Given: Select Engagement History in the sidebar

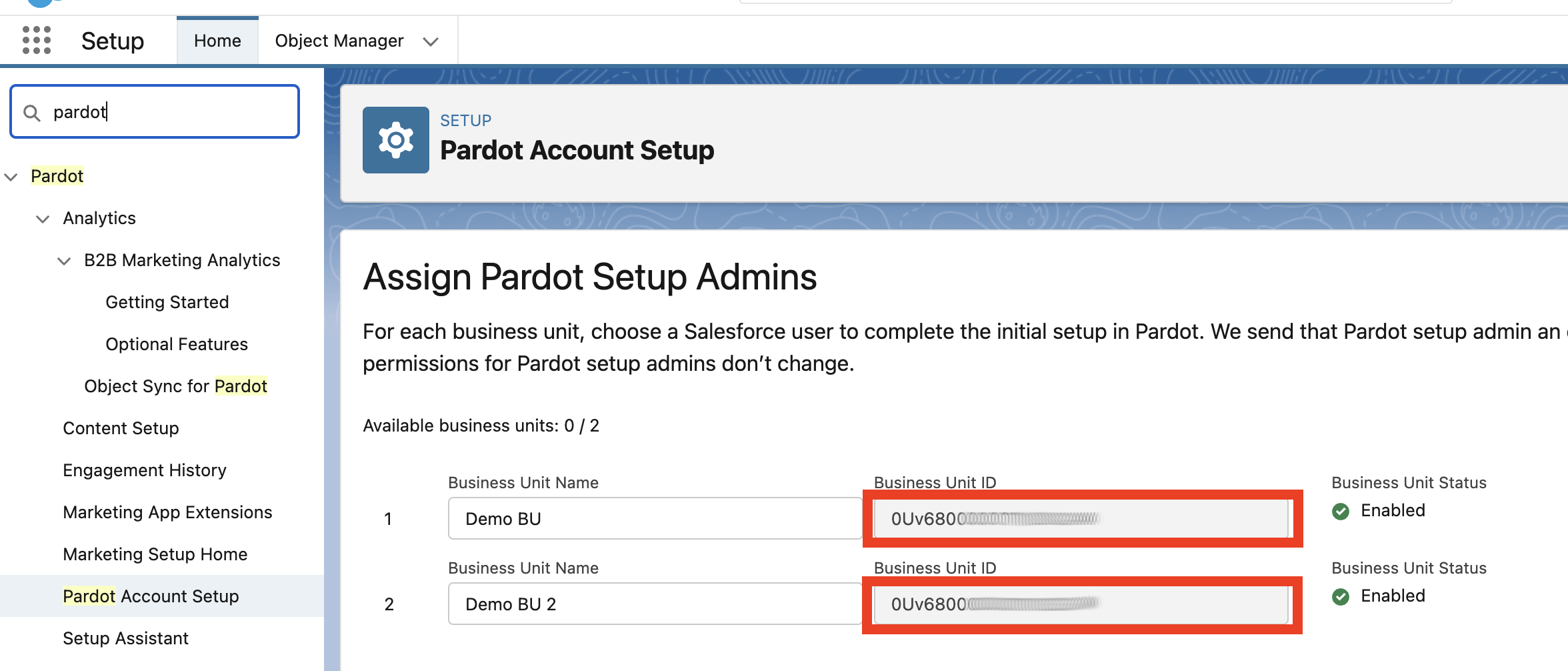Looking at the screenshot, I should [144, 470].
